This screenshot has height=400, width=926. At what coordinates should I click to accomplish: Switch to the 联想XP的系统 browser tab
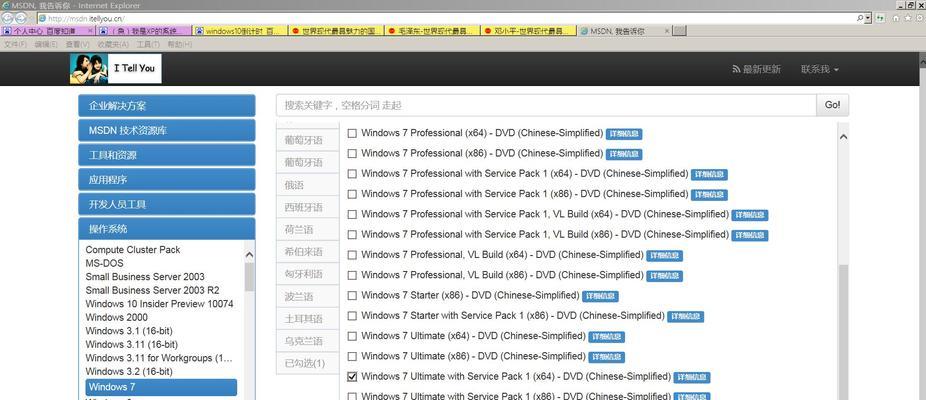point(144,31)
